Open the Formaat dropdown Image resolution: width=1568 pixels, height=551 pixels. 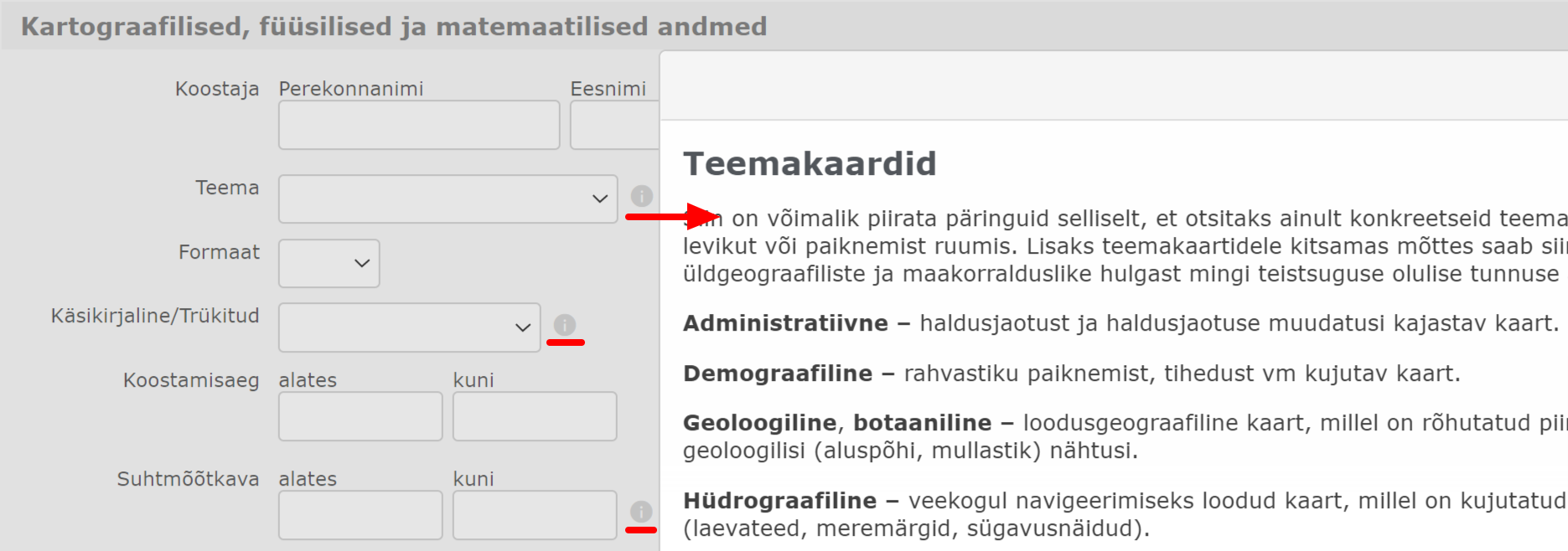[329, 264]
